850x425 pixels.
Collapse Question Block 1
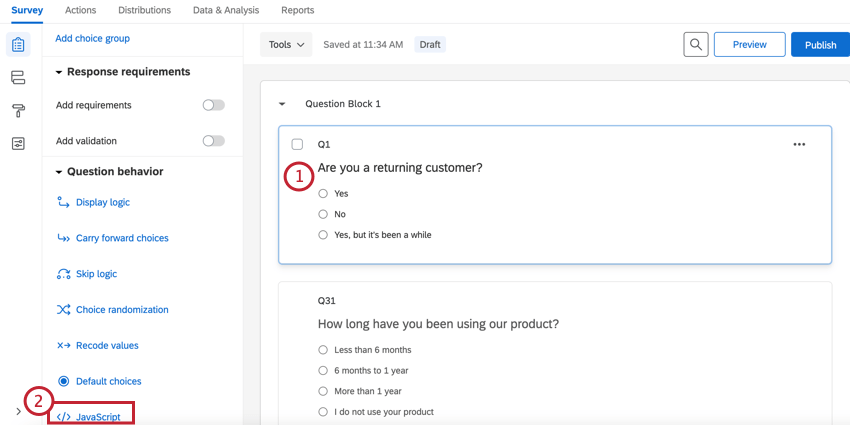click(282, 104)
